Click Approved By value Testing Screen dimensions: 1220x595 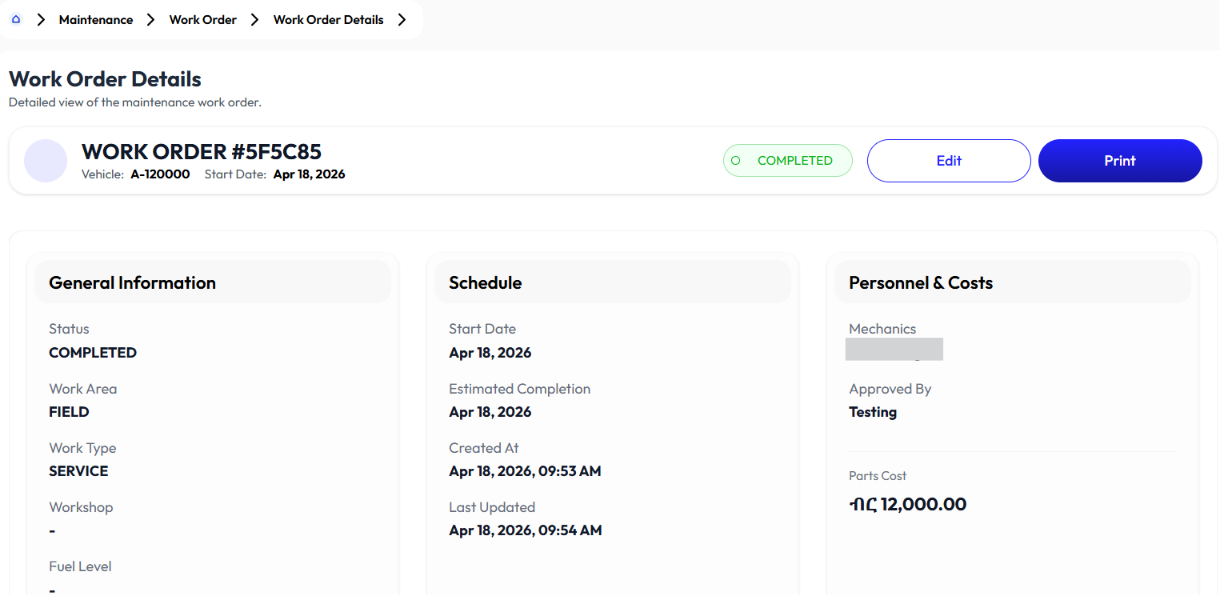pos(873,412)
